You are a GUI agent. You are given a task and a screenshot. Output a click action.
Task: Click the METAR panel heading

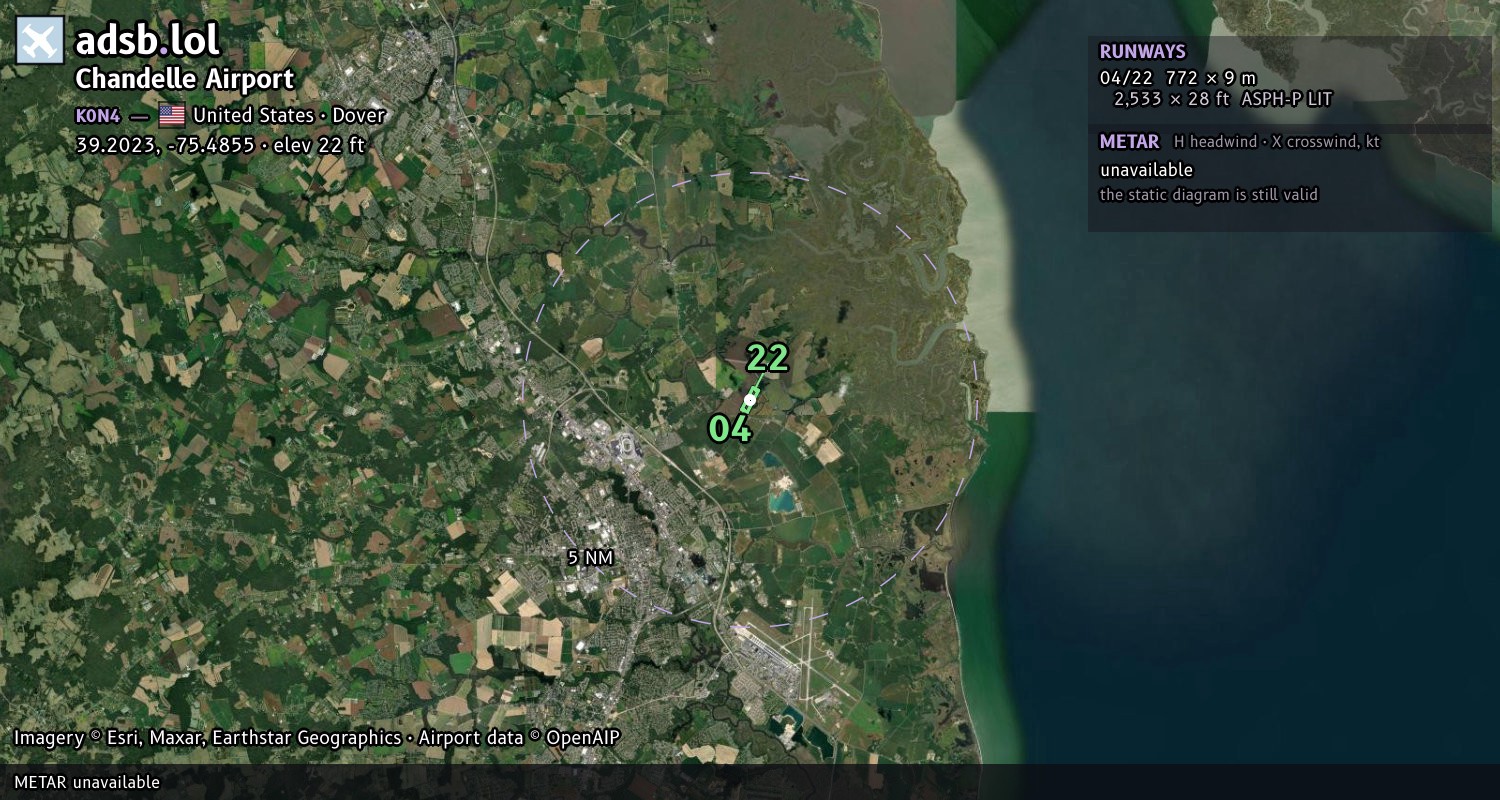(x=1129, y=142)
